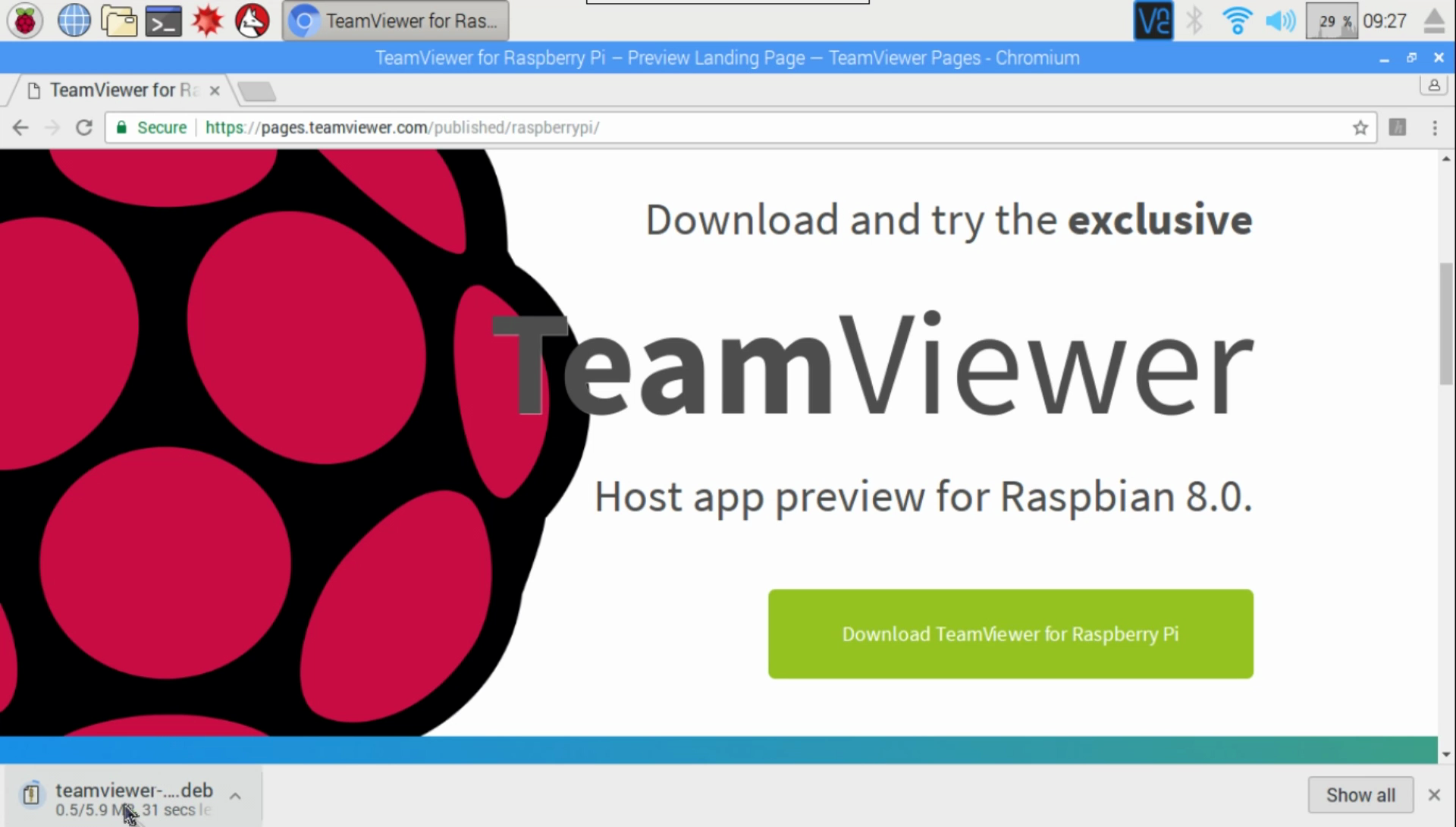The image size is (1456, 827).
Task: Expand the download item options chevron
Action: pyautogui.click(x=235, y=796)
